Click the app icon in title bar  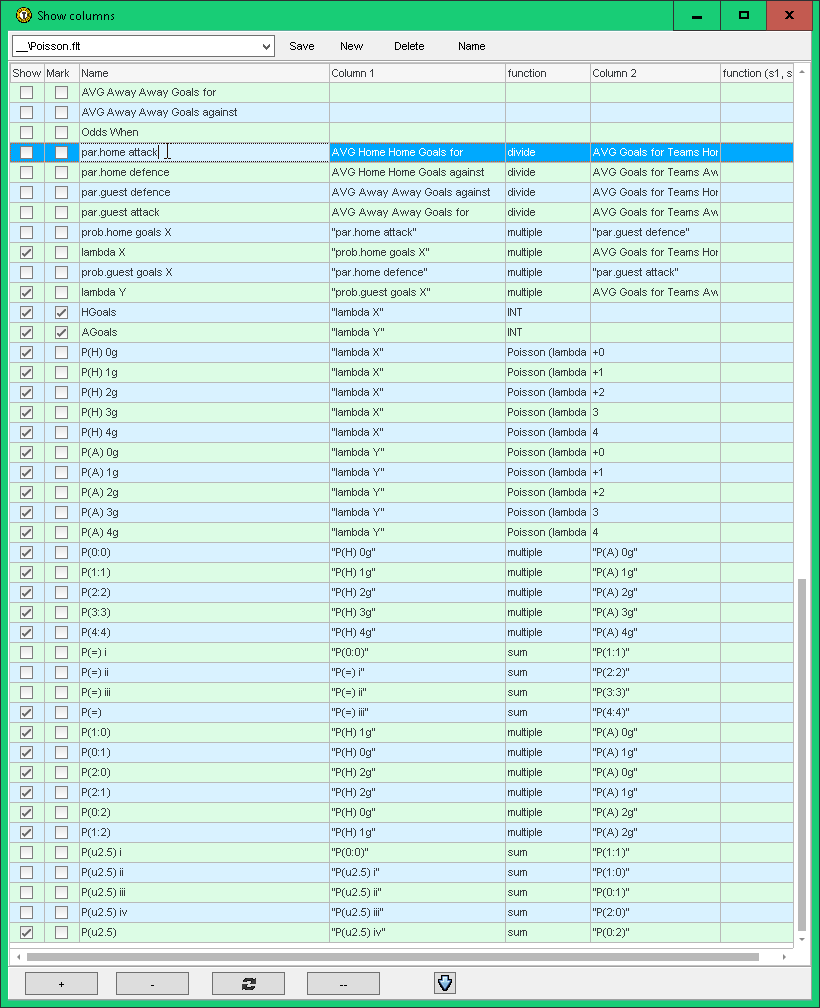point(23,16)
